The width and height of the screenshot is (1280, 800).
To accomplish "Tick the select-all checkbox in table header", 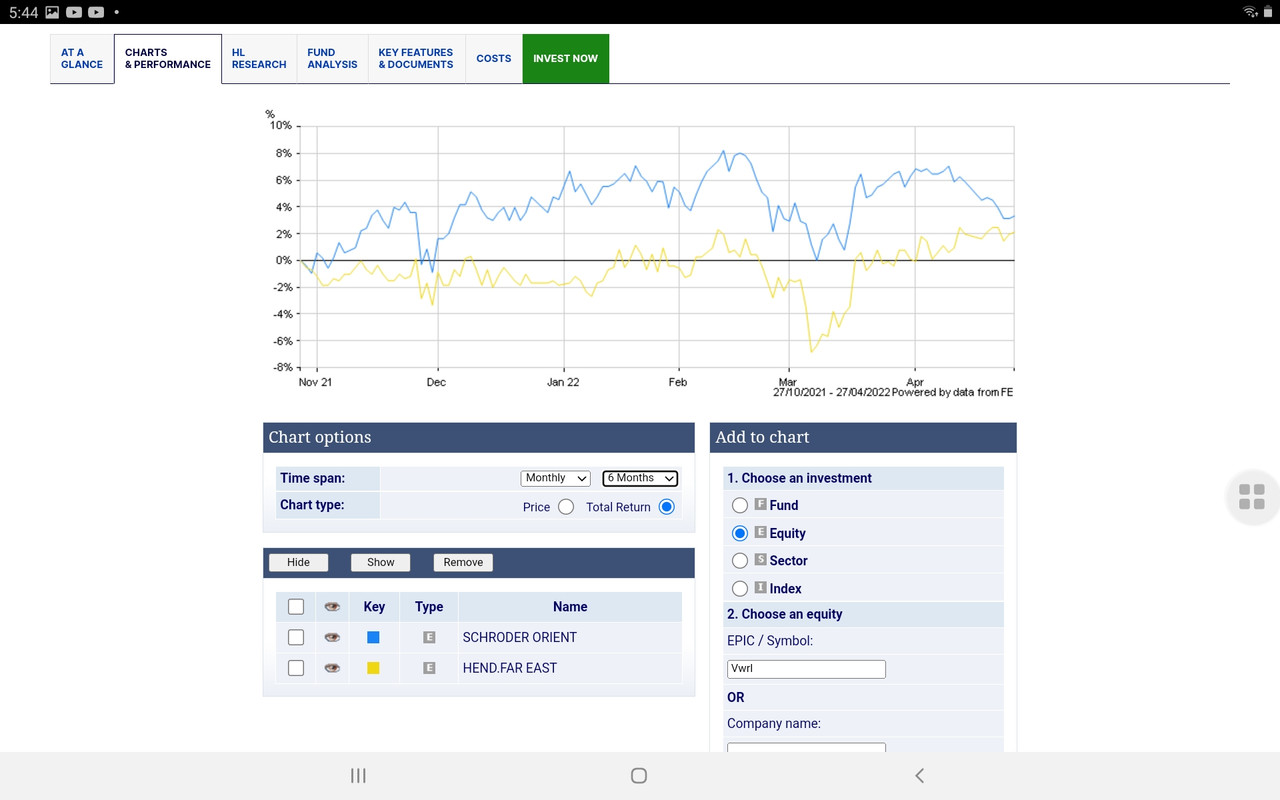I will pyautogui.click(x=296, y=607).
